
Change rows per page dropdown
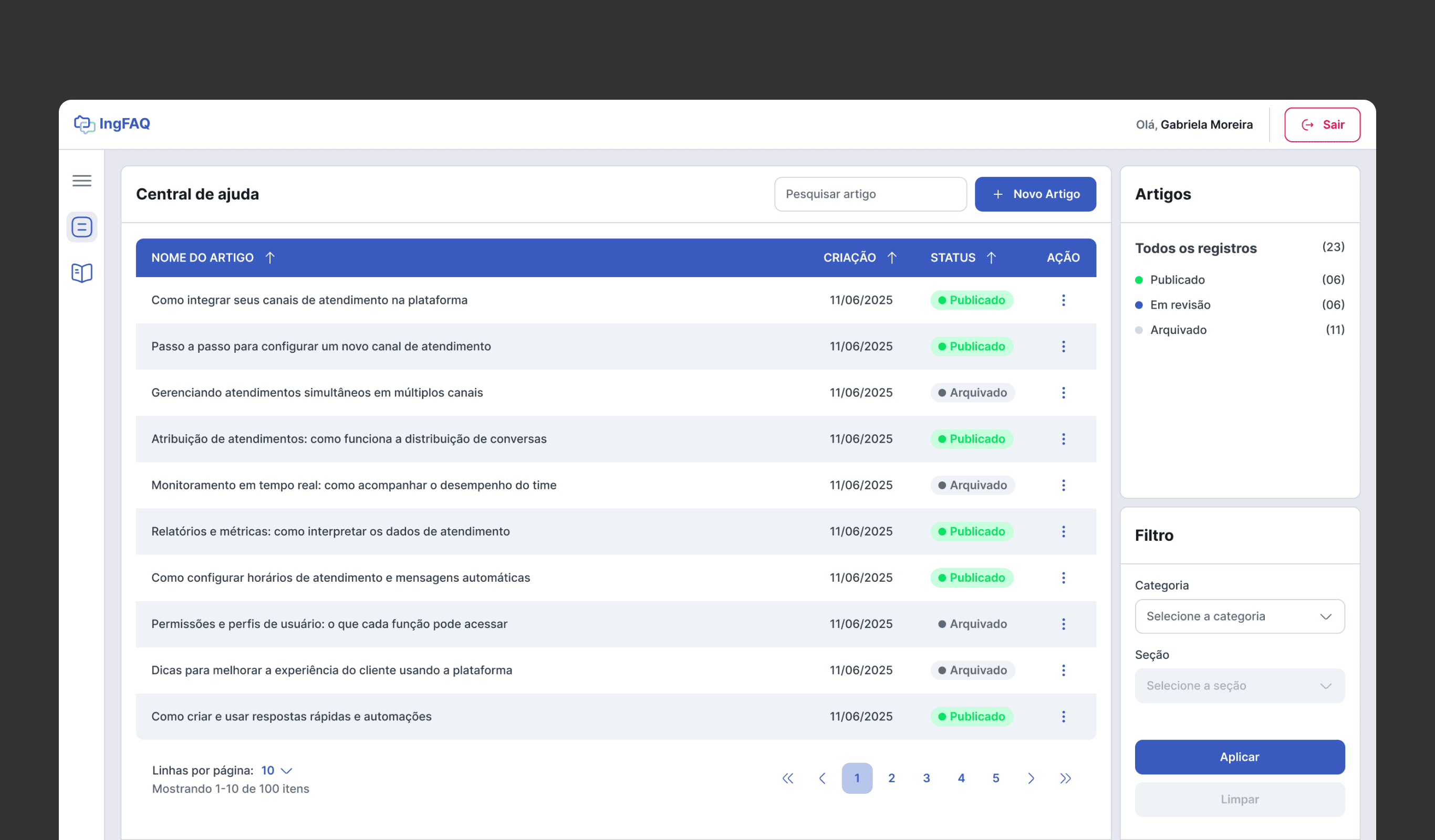(277, 770)
